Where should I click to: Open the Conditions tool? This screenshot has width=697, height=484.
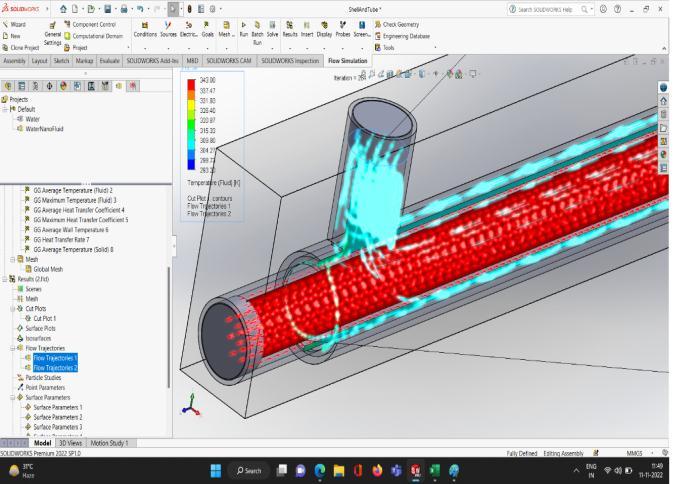point(145,29)
